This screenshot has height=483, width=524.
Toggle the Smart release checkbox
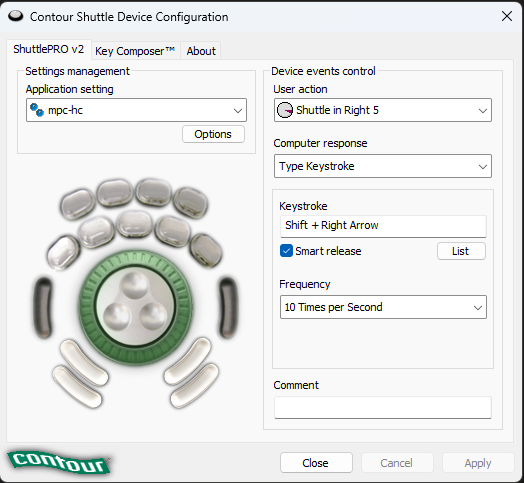(286, 251)
